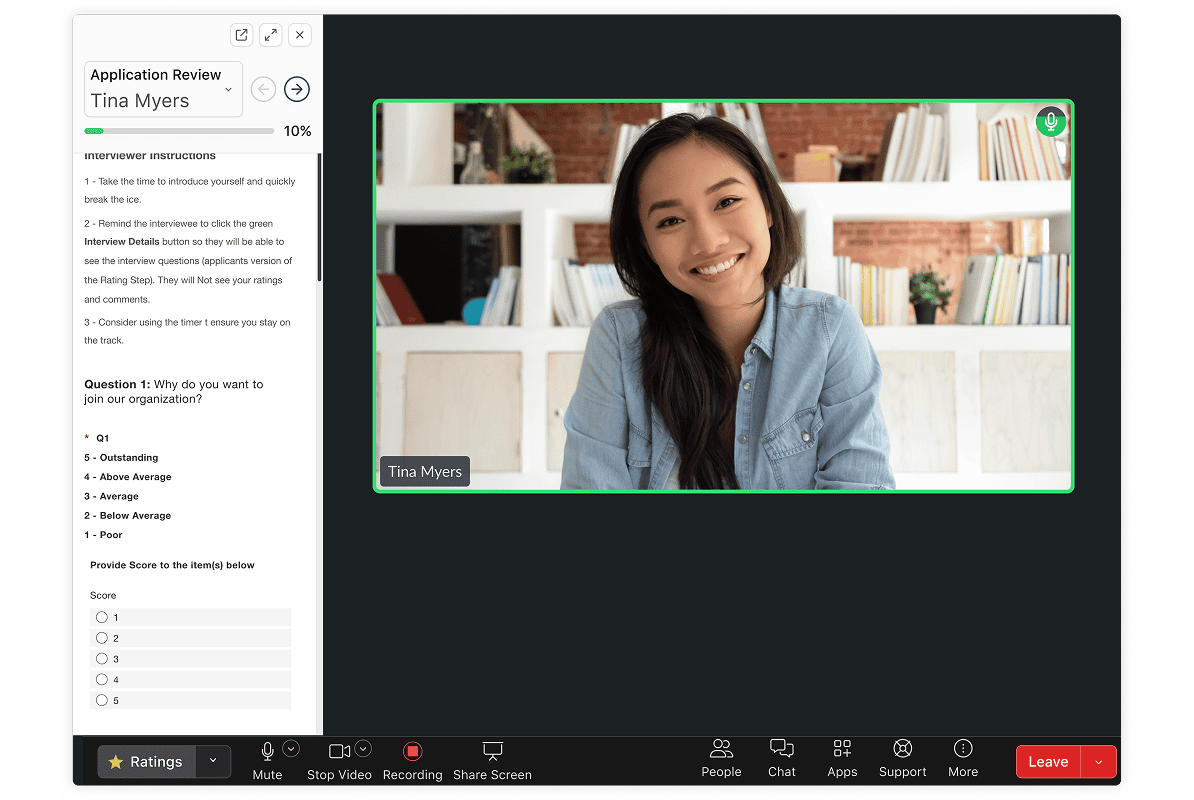The image size is (1194, 800).
Task: Select score 3 radio button
Action: point(102,658)
